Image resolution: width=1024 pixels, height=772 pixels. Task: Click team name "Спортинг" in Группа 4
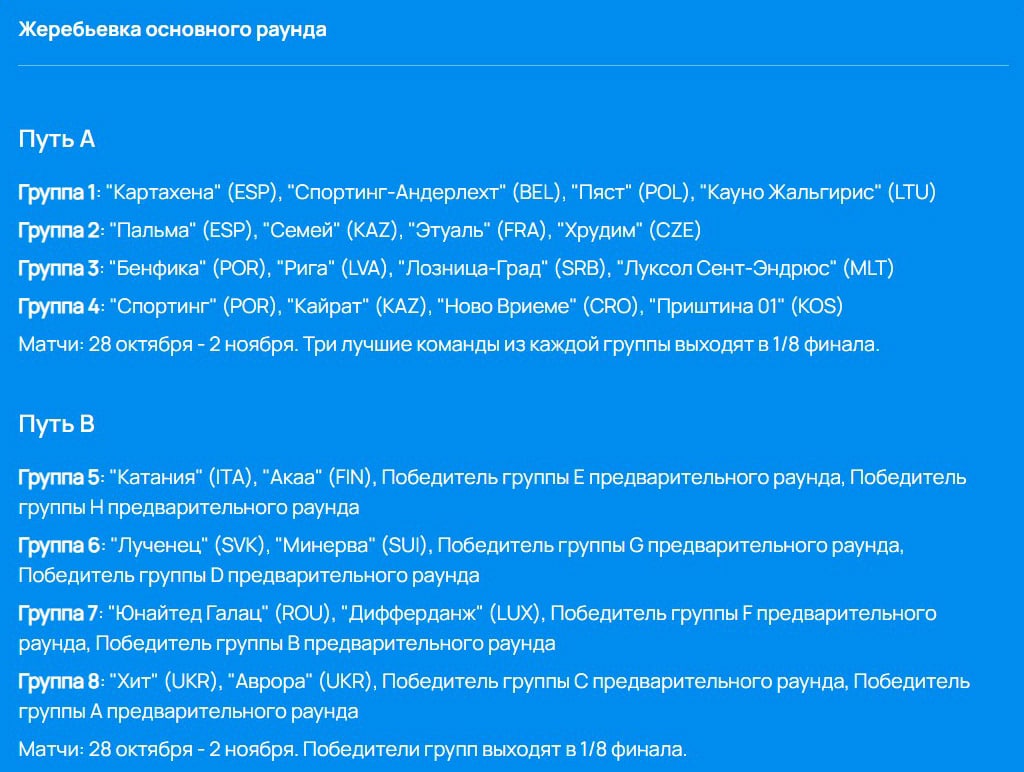(163, 306)
